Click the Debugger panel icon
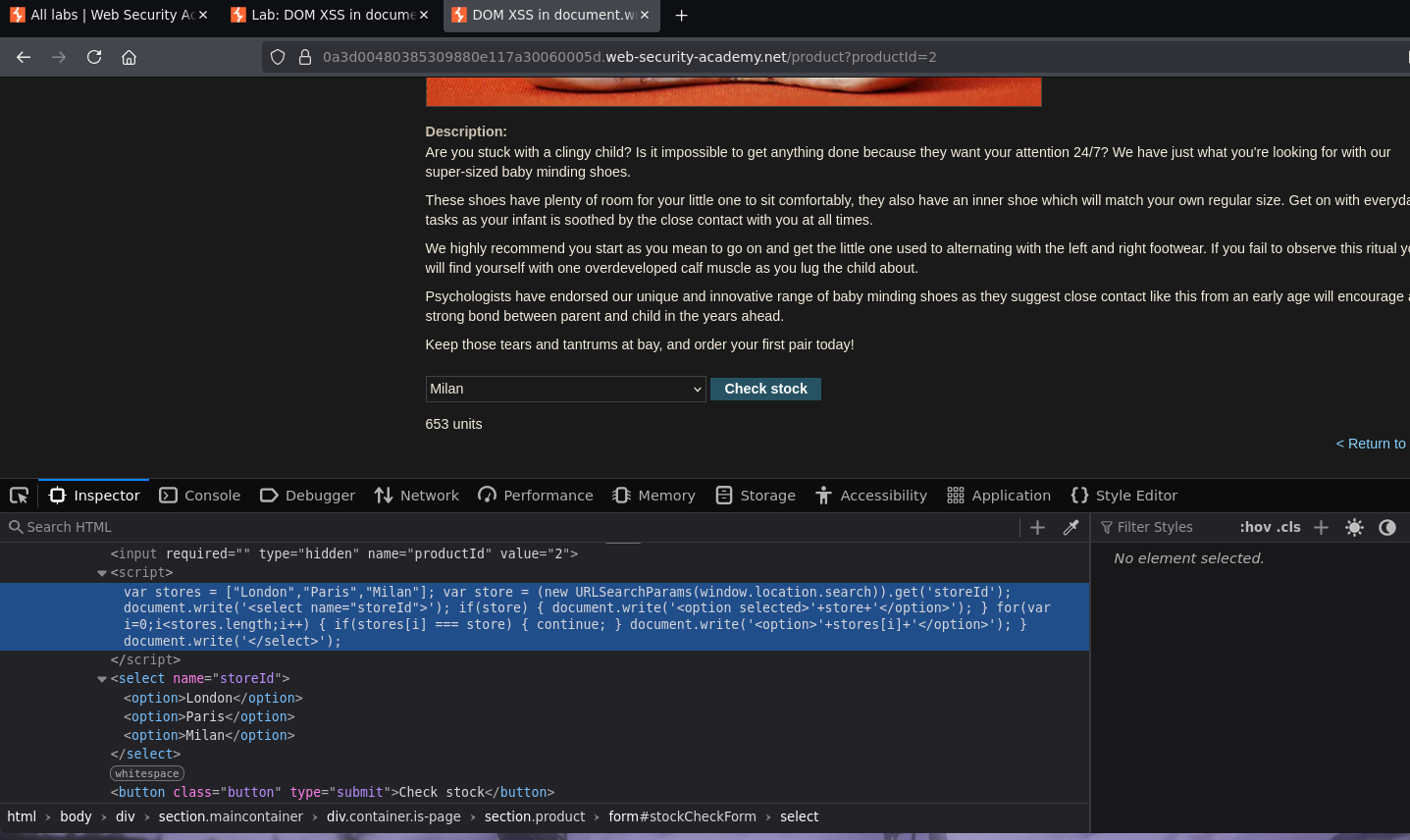The image size is (1410, 840). tap(269, 496)
